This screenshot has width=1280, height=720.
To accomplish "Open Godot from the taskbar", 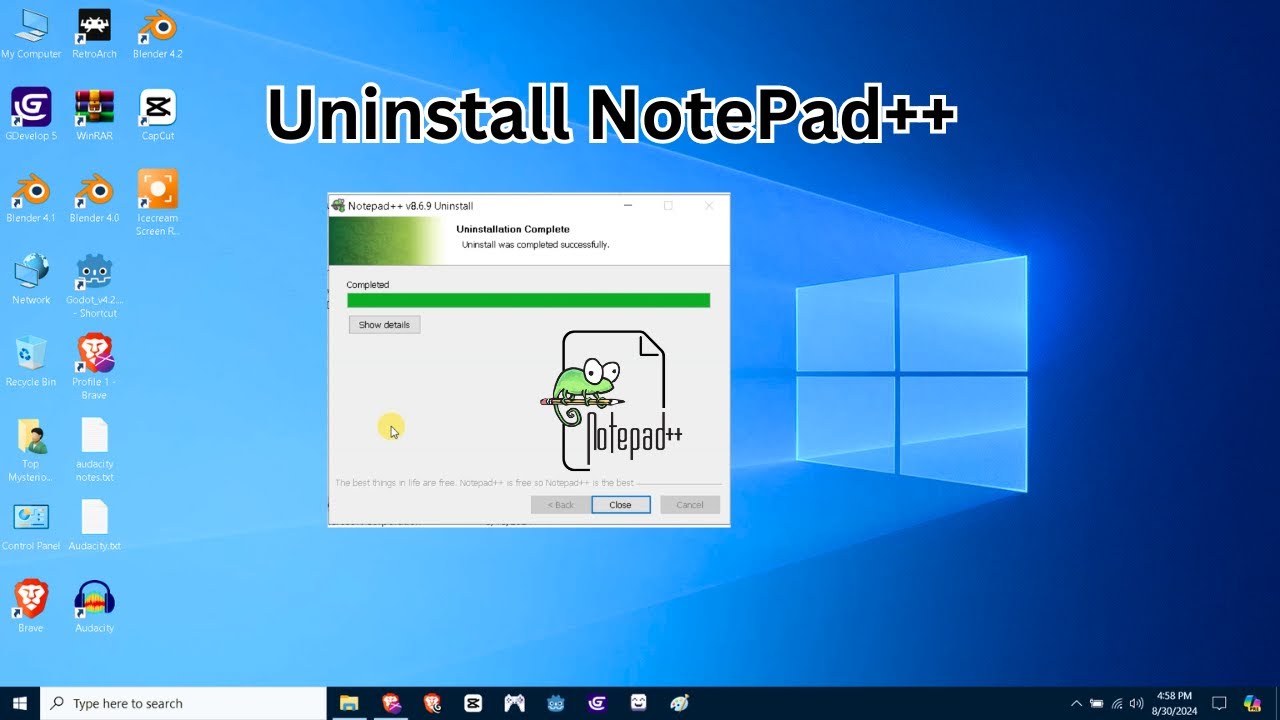I will 556,703.
